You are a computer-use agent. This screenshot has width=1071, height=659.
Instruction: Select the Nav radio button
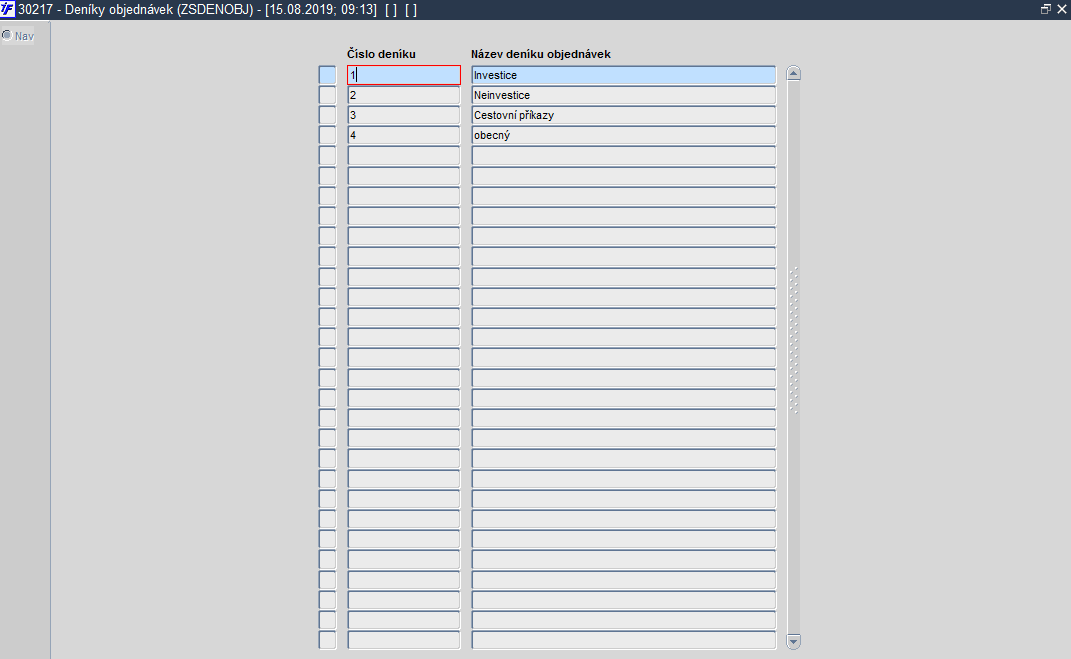[7, 36]
